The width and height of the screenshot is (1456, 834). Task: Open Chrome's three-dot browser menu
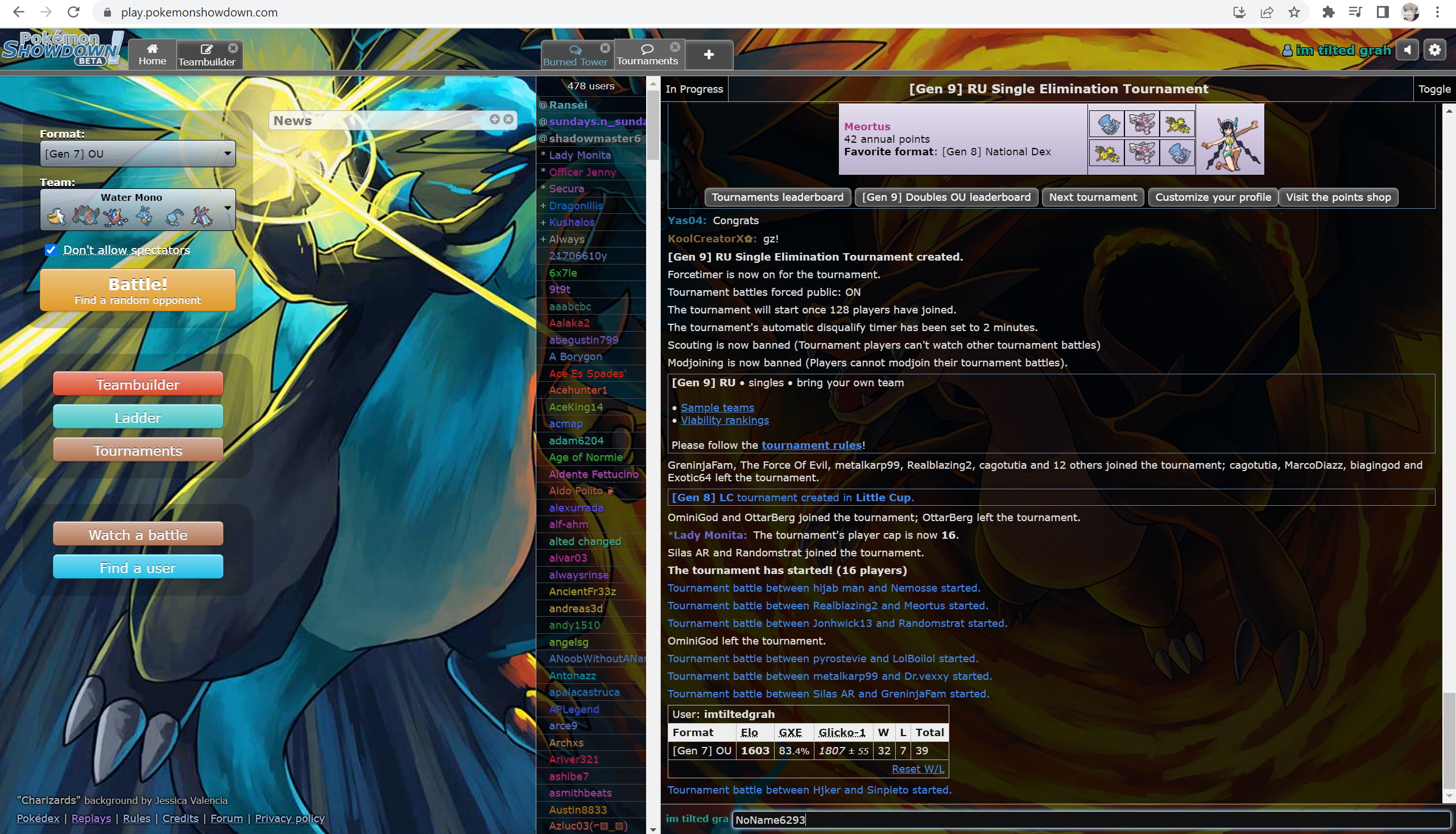(x=1438, y=12)
